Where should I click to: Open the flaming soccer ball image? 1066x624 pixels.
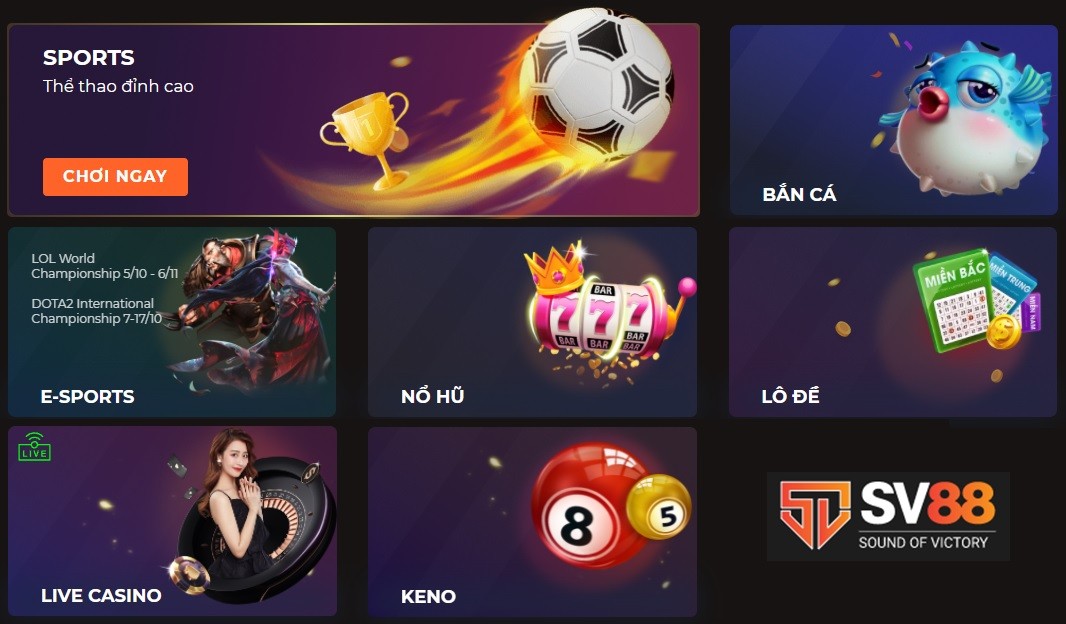click(596, 83)
